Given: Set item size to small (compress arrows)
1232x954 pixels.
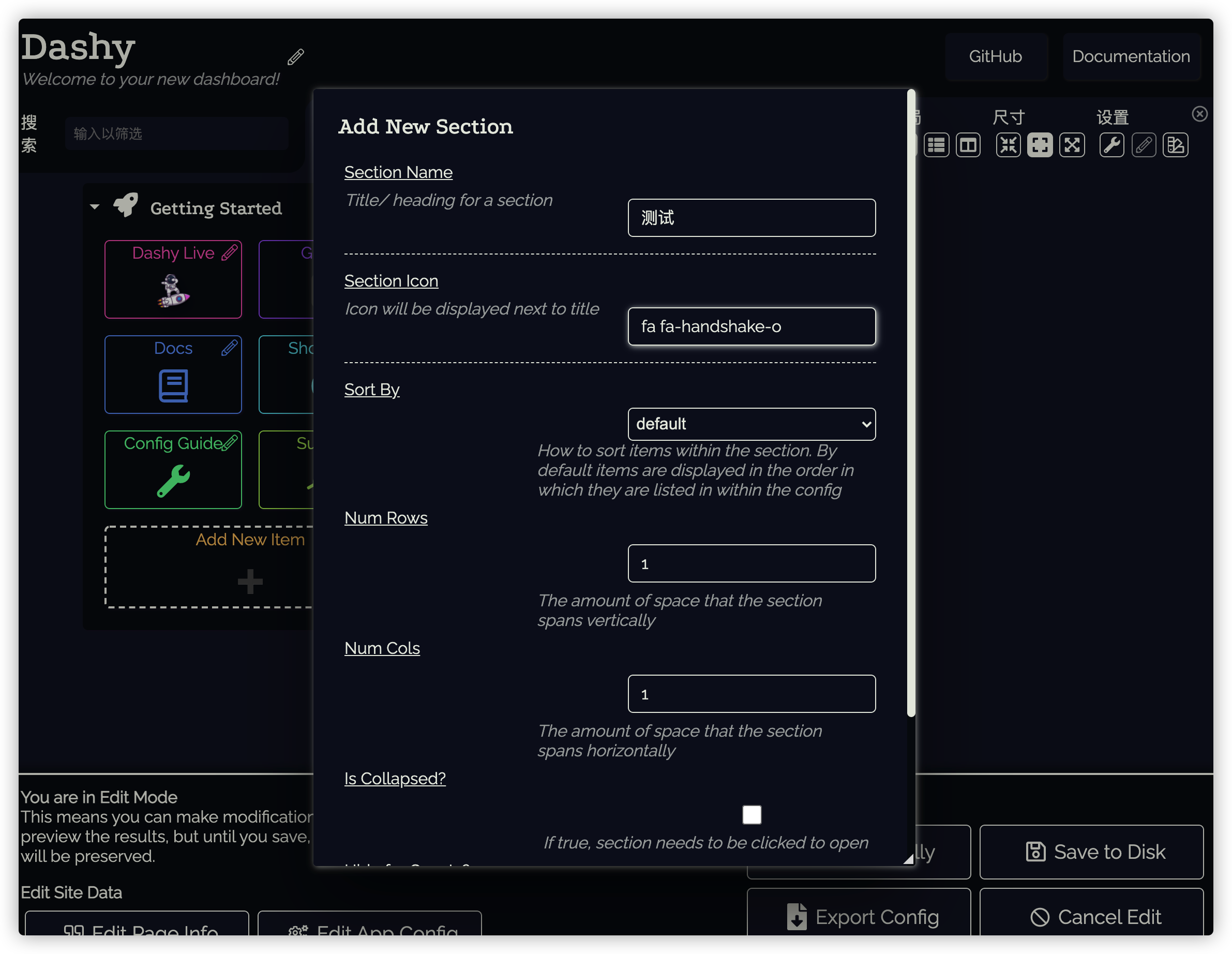Looking at the screenshot, I should [x=1008, y=145].
